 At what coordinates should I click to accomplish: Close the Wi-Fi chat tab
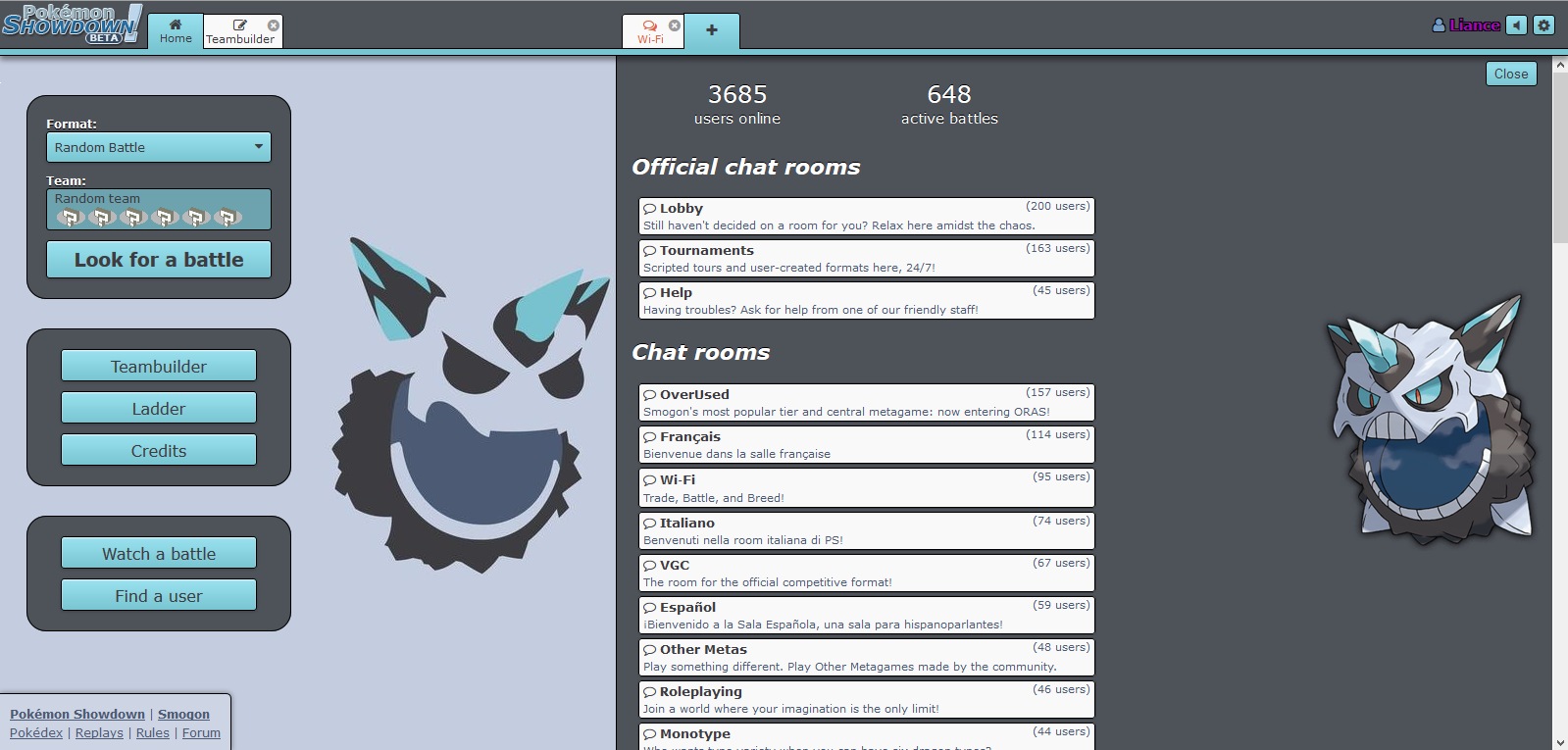tap(674, 25)
